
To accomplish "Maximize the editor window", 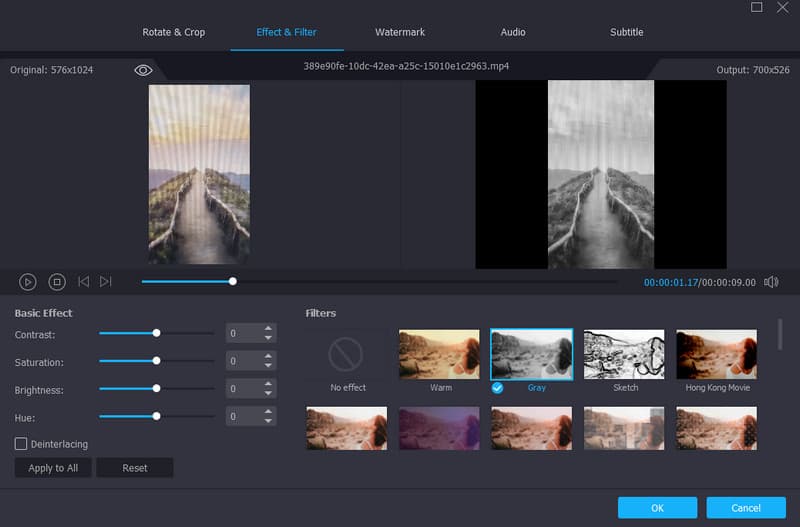I will (757, 7).
